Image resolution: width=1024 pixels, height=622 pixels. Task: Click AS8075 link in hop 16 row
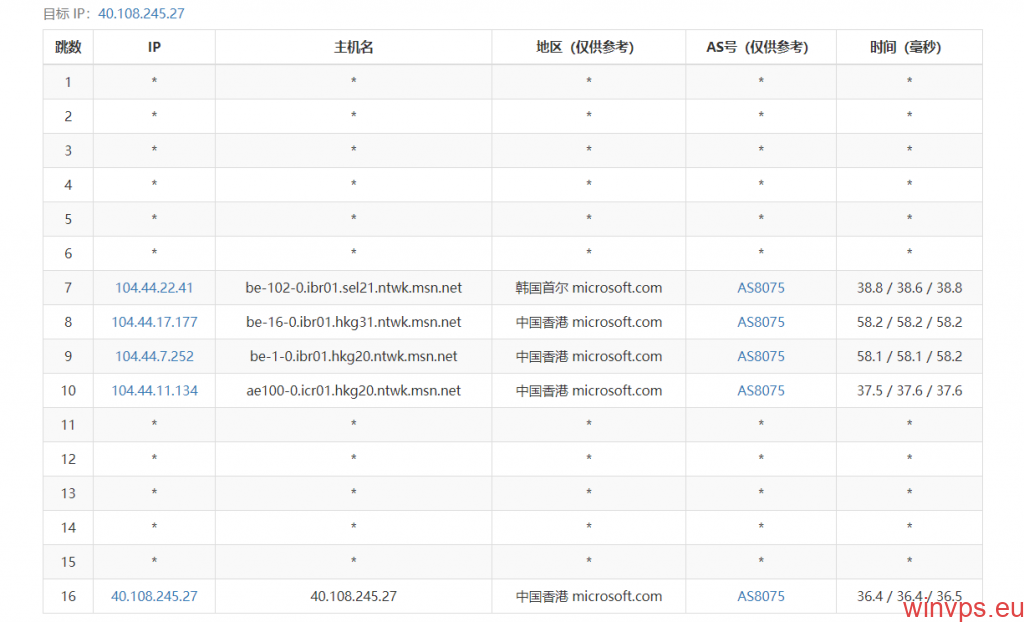coord(761,596)
